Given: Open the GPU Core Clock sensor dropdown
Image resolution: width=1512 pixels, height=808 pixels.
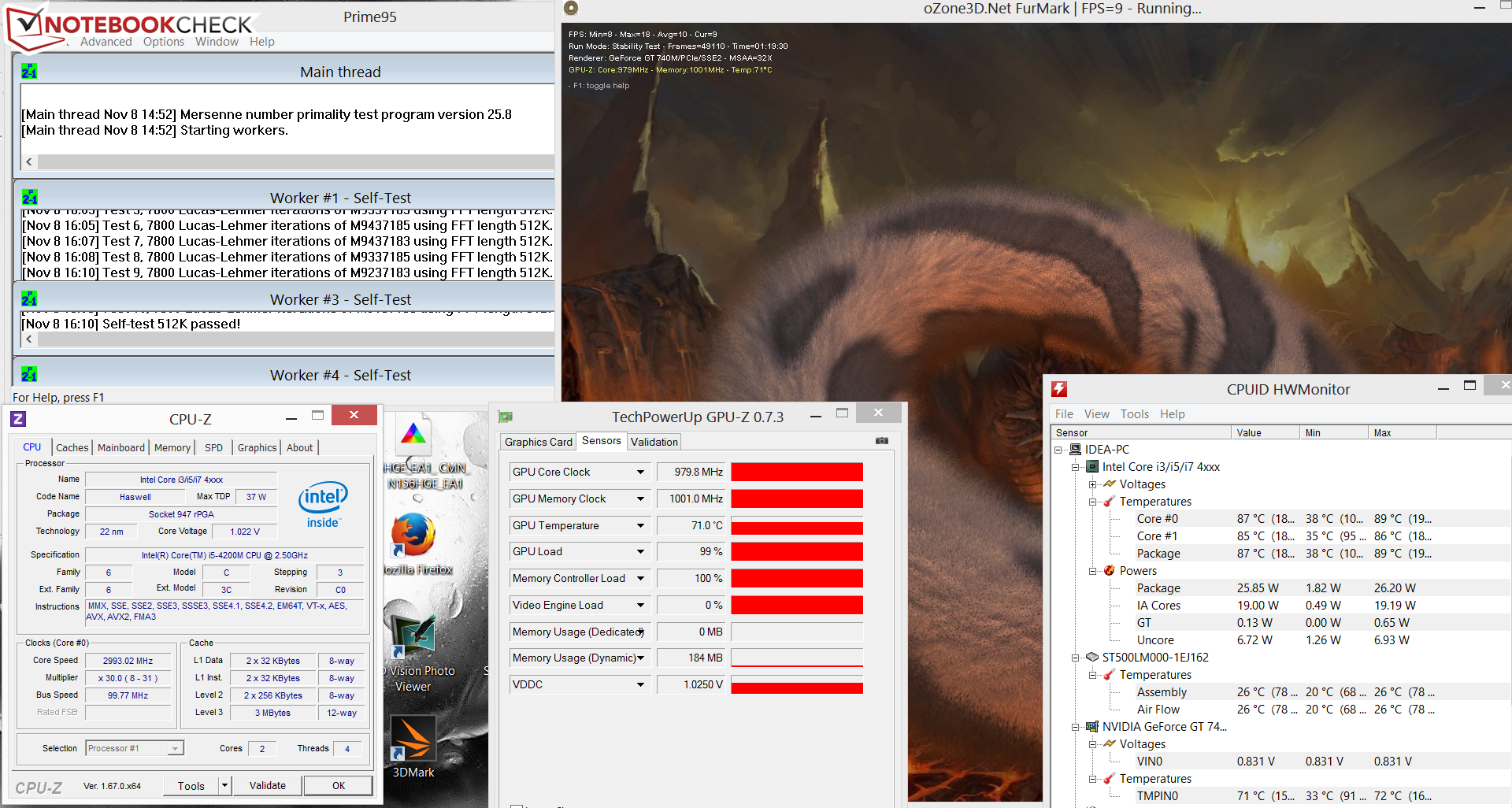Looking at the screenshot, I should tap(641, 473).
